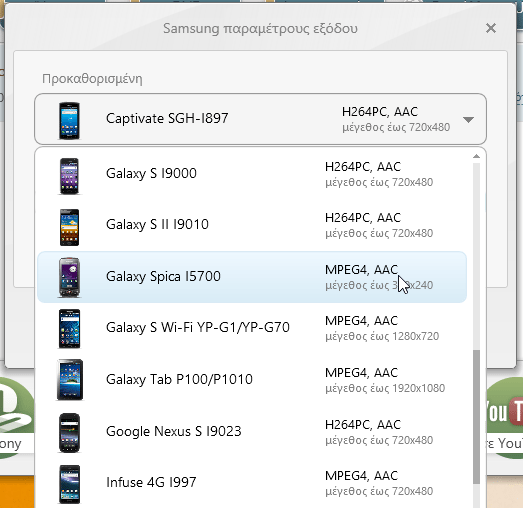The width and height of the screenshot is (523, 508).
Task: Click the Galaxy Tab P100/P1010 tablet icon
Action: pyautogui.click(x=70, y=380)
